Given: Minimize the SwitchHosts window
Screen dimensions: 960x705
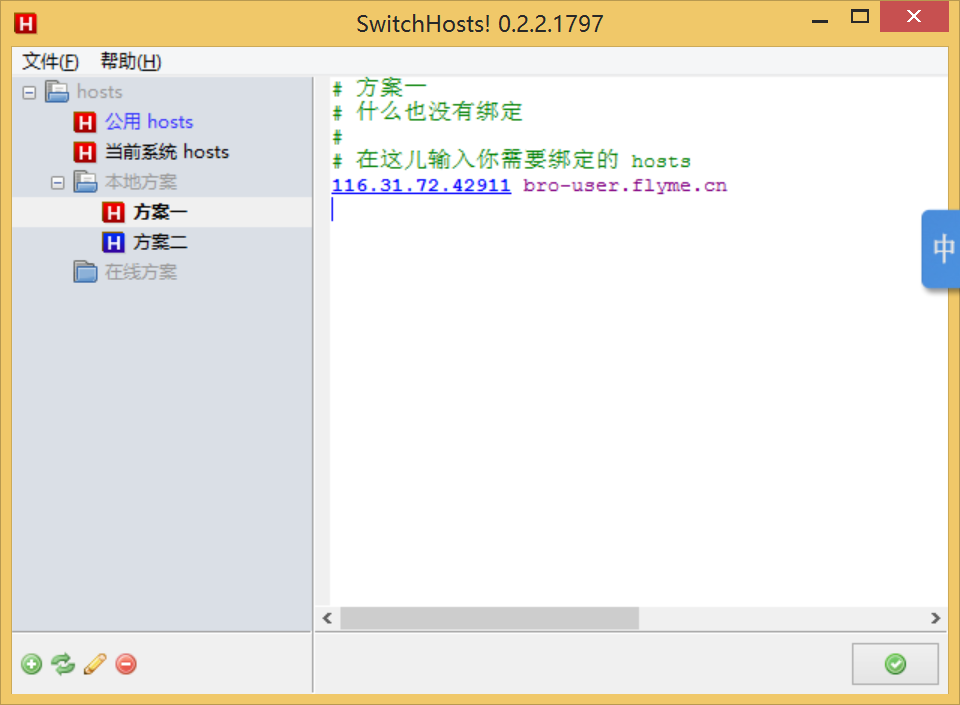Looking at the screenshot, I should 820,20.
